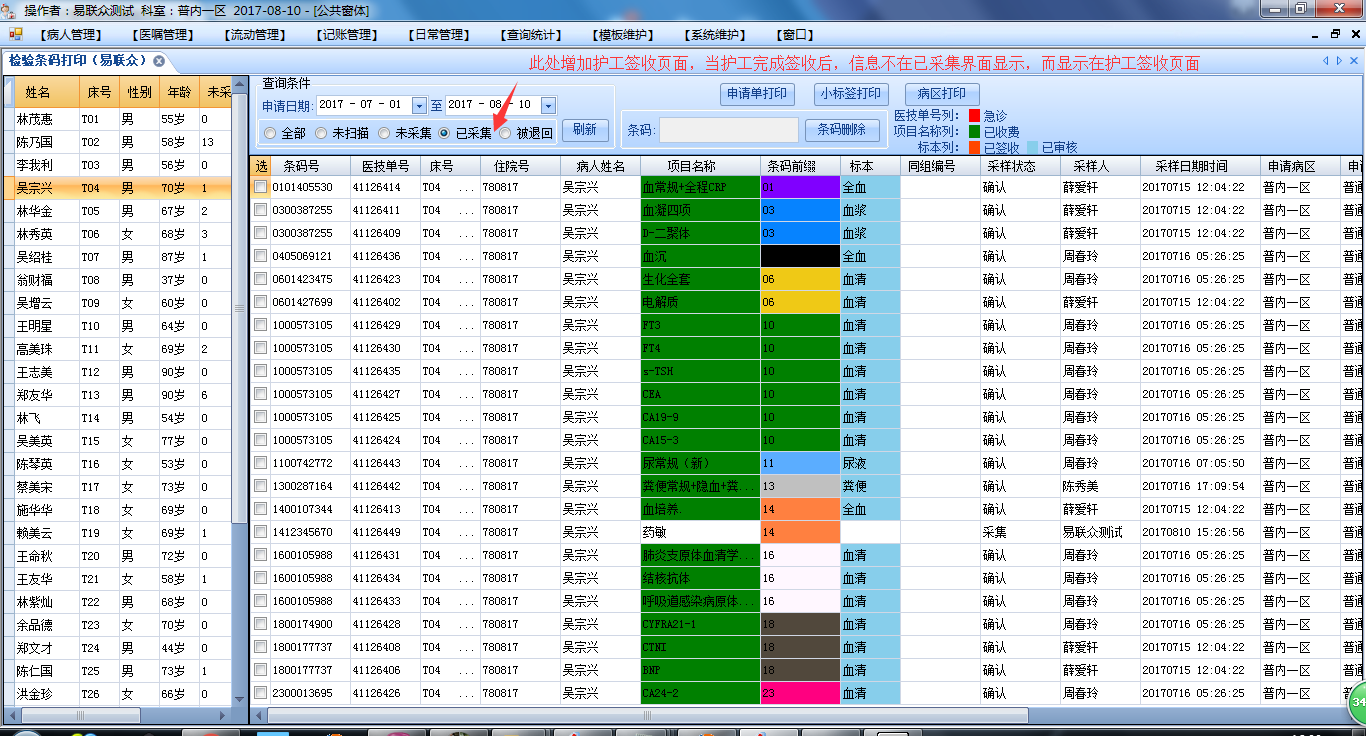Open the 【记账管理】 menu

(x=348, y=35)
